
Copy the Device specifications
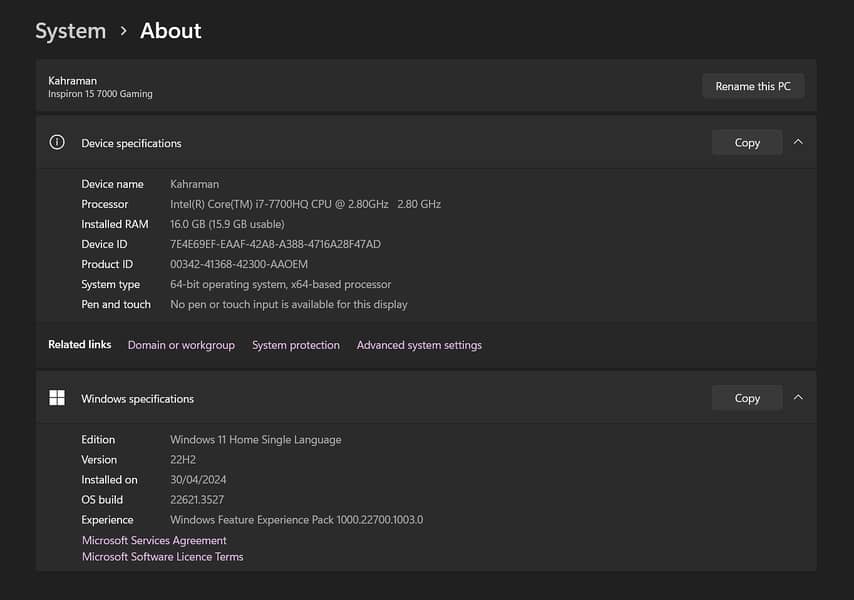coord(747,143)
